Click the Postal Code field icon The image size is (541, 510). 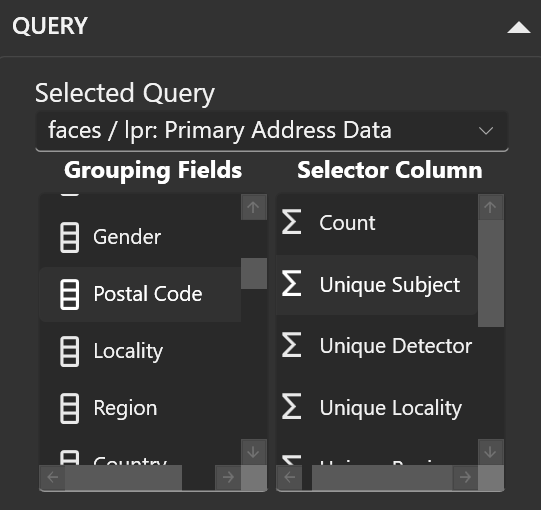coord(69,294)
